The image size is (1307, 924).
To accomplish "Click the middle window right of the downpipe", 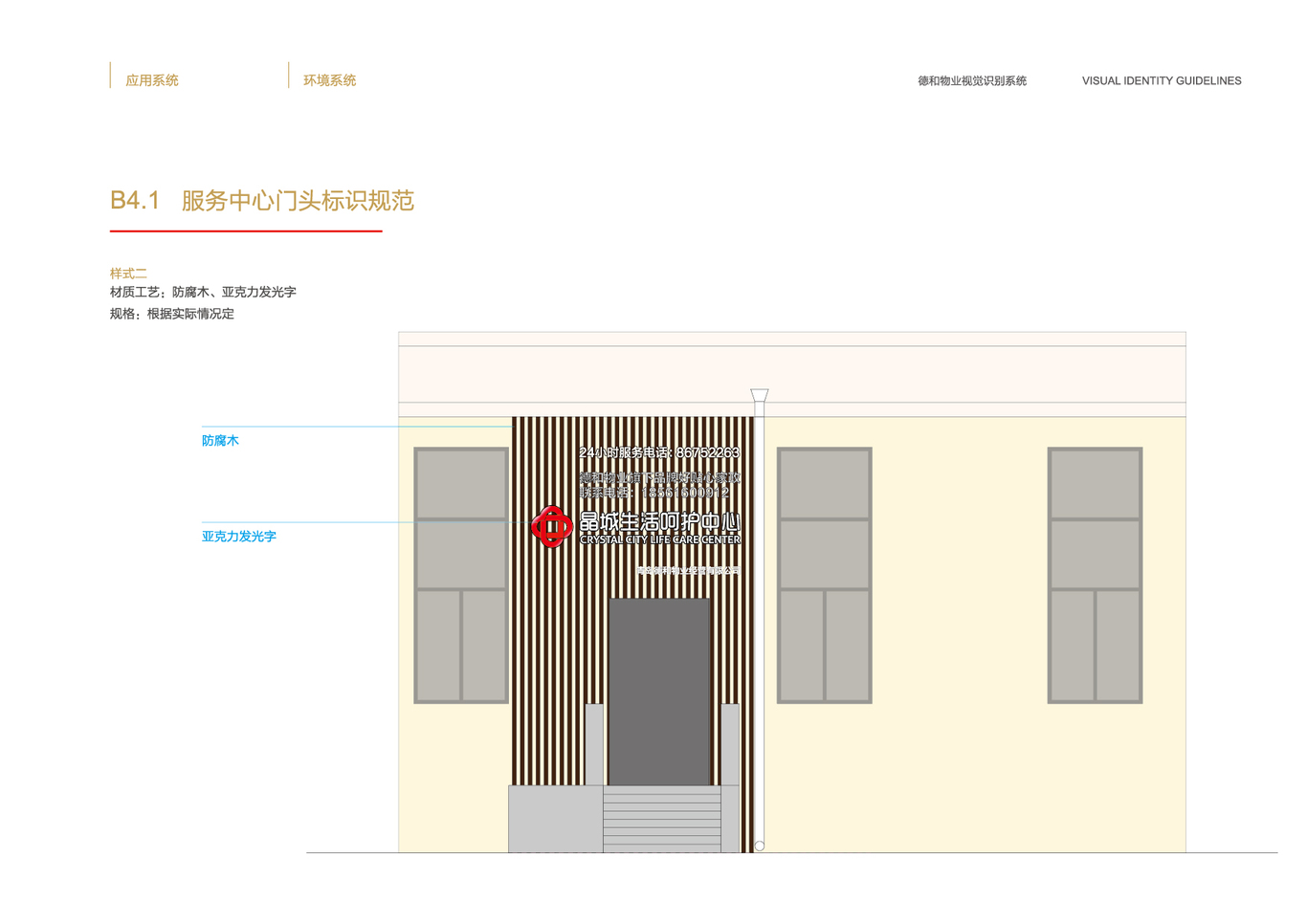I will 825,575.
